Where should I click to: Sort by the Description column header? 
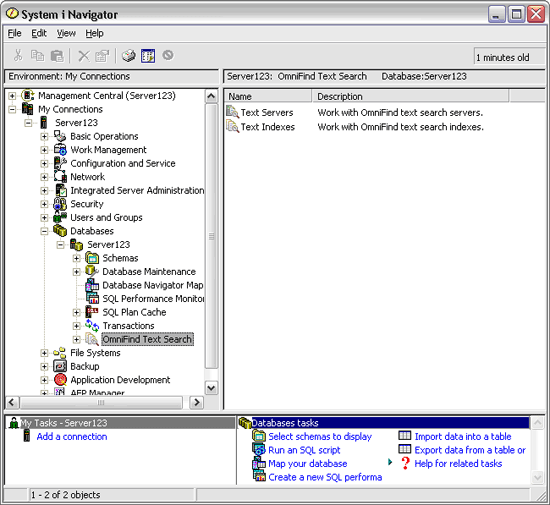410,96
